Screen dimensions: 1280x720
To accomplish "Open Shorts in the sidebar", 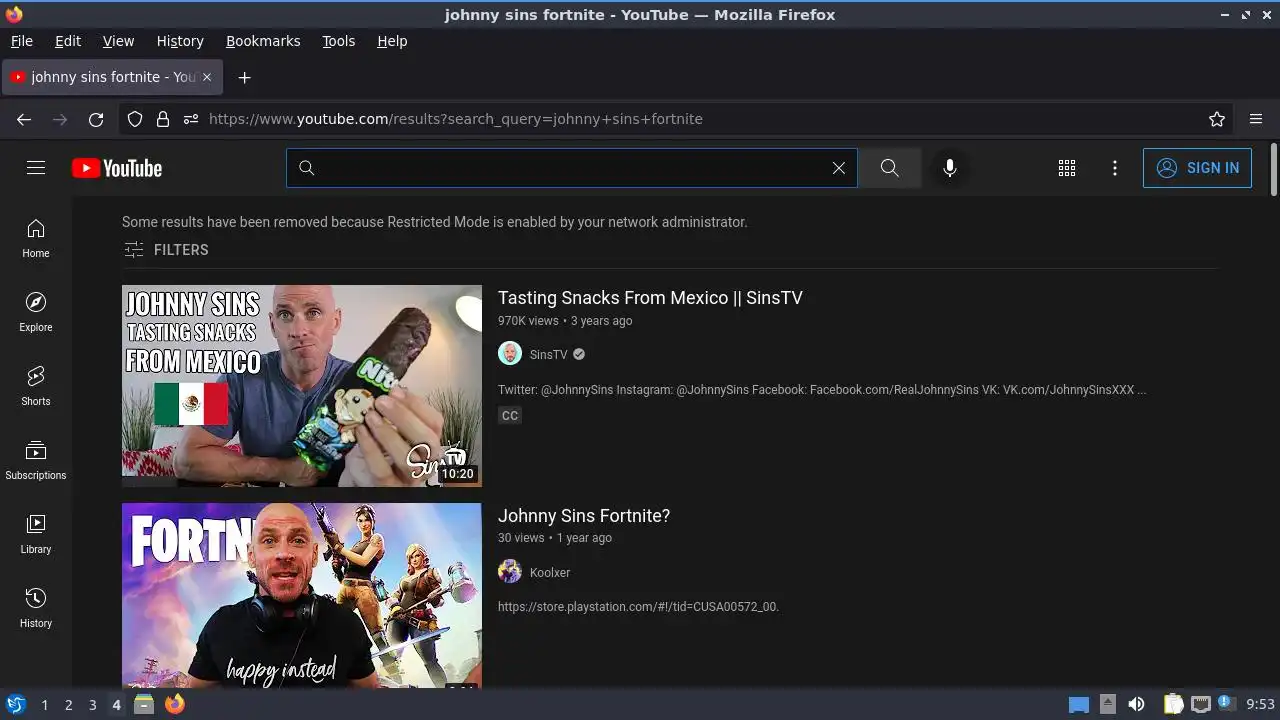I will pos(36,386).
